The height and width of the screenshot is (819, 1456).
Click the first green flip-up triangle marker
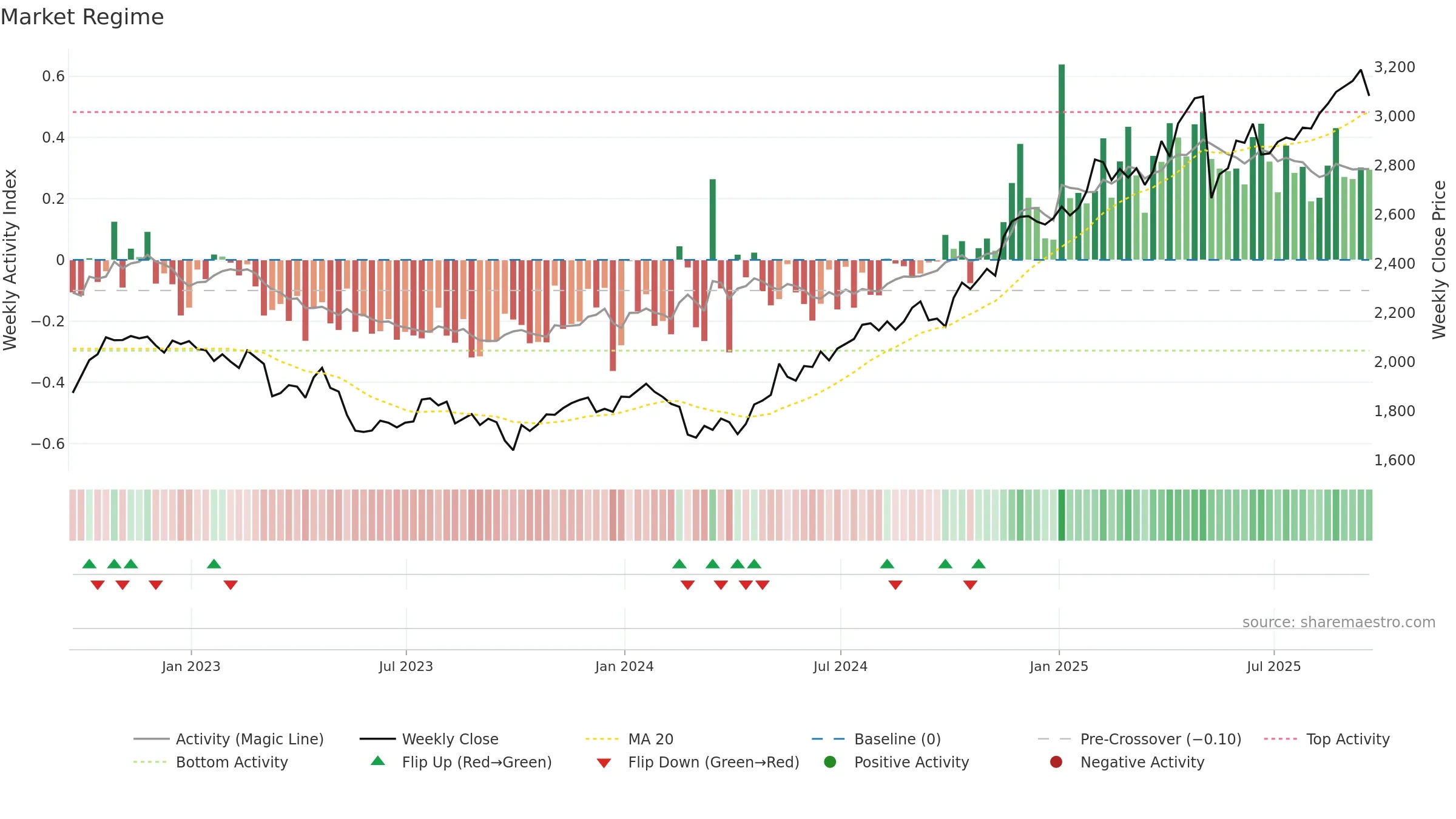coord(89,564)
